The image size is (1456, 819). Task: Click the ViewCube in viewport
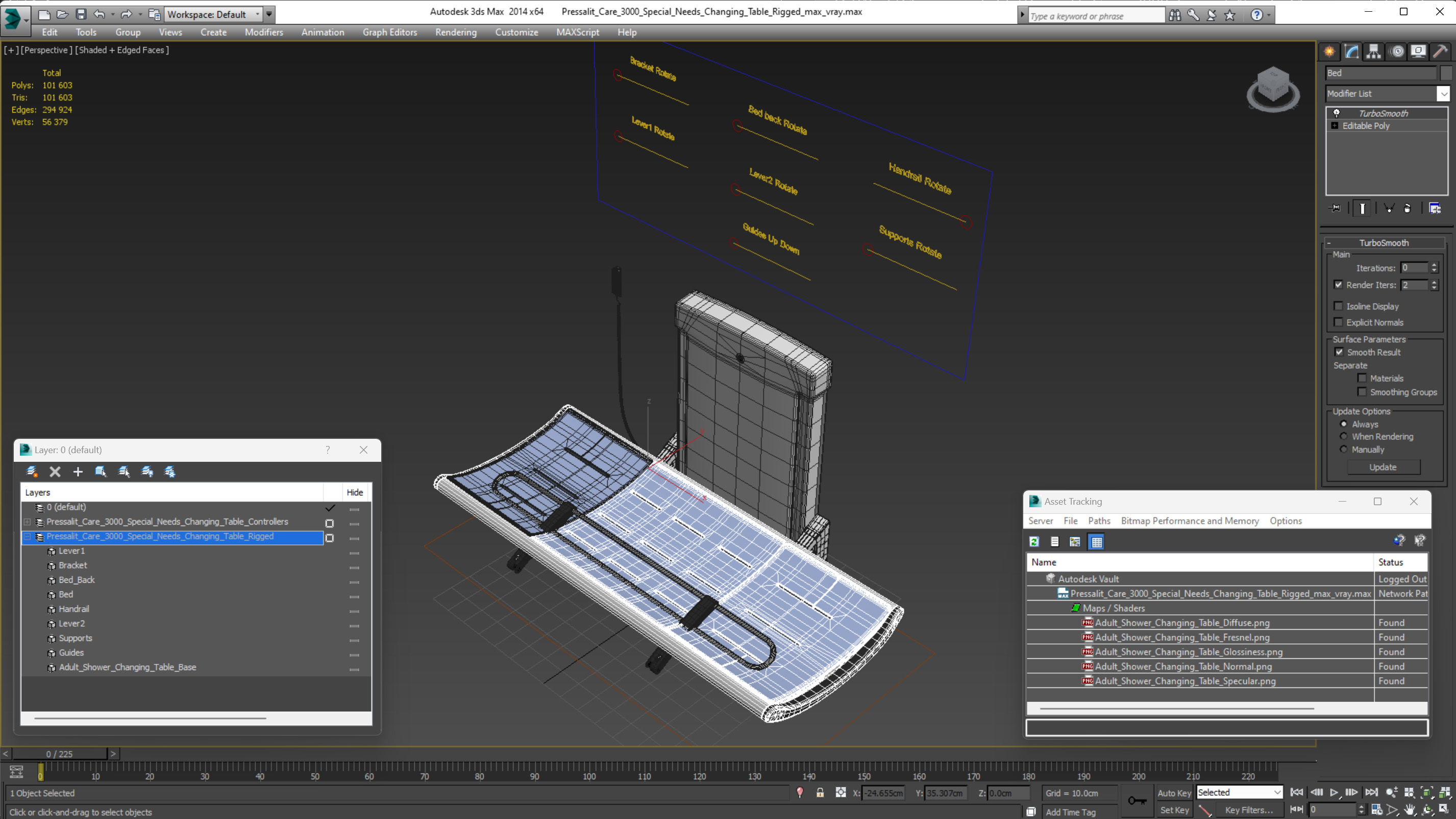[1273, 89]
